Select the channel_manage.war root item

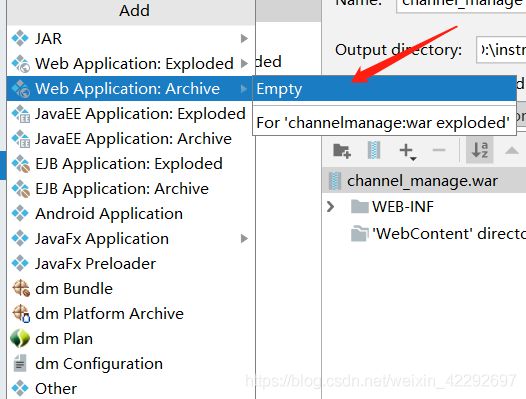point(424,181)
